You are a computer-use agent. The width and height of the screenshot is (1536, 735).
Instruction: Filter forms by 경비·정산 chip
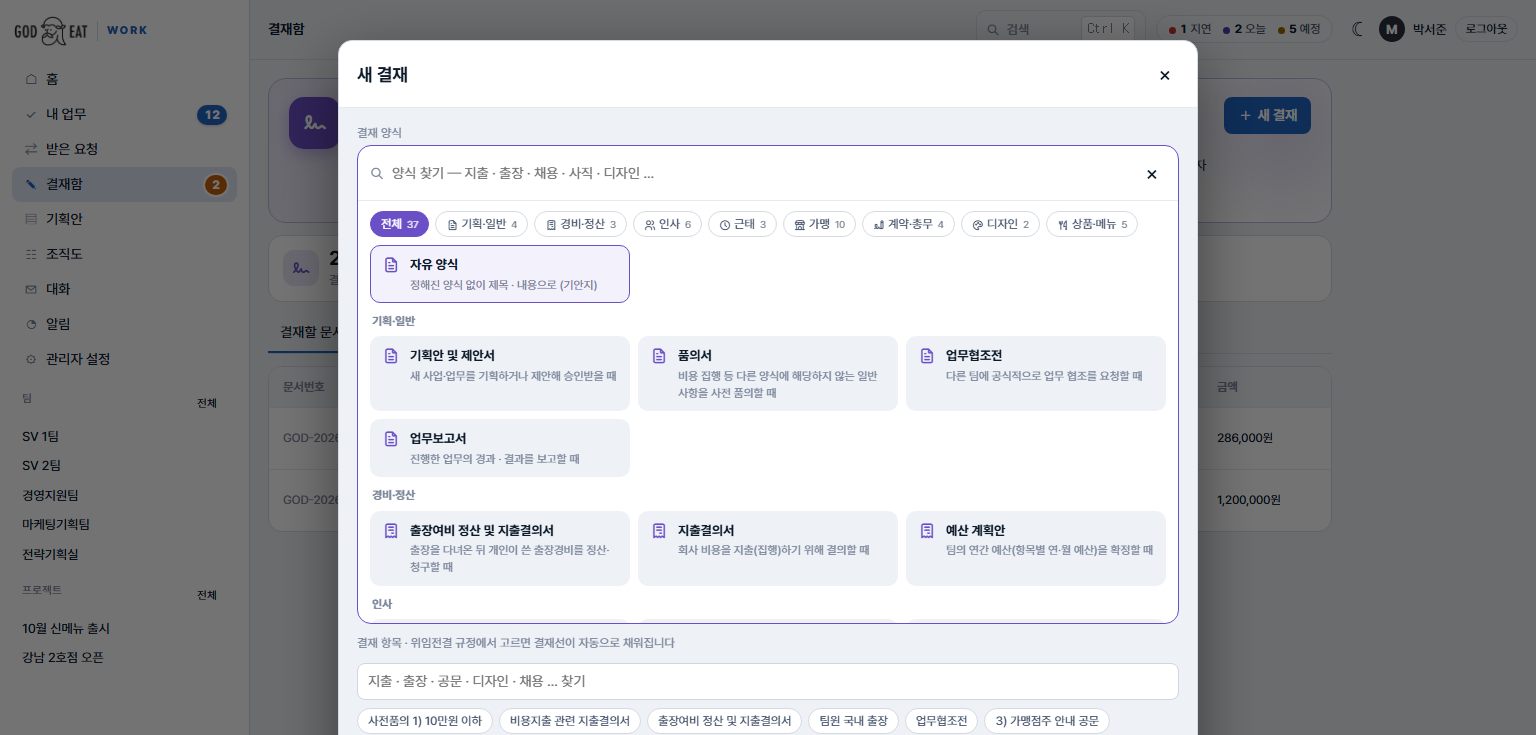click(x=580, y=224)
